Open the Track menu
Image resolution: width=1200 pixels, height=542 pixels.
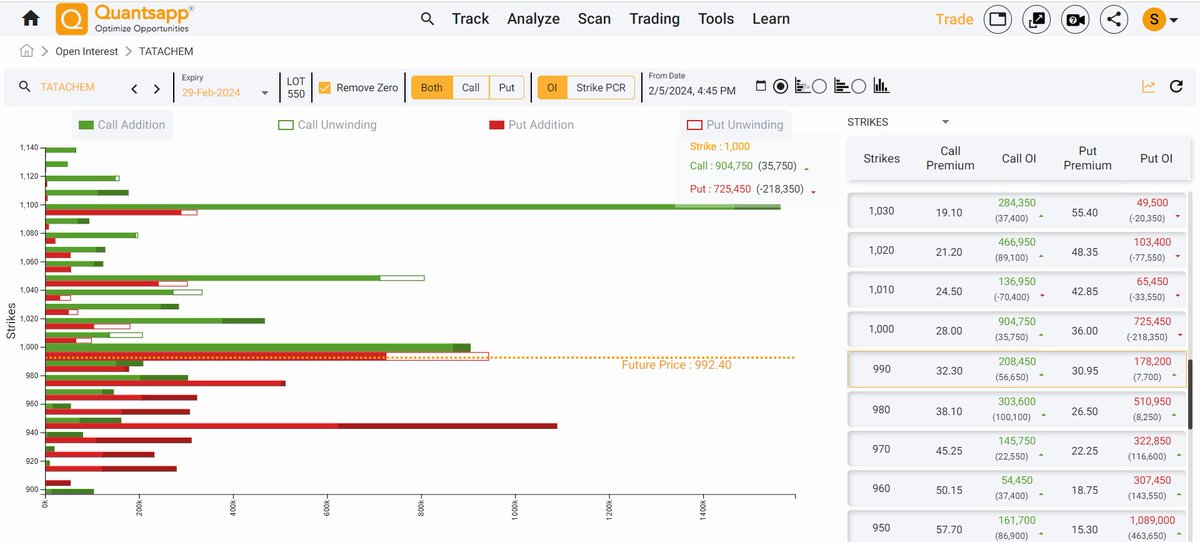(x=470, y=19)
